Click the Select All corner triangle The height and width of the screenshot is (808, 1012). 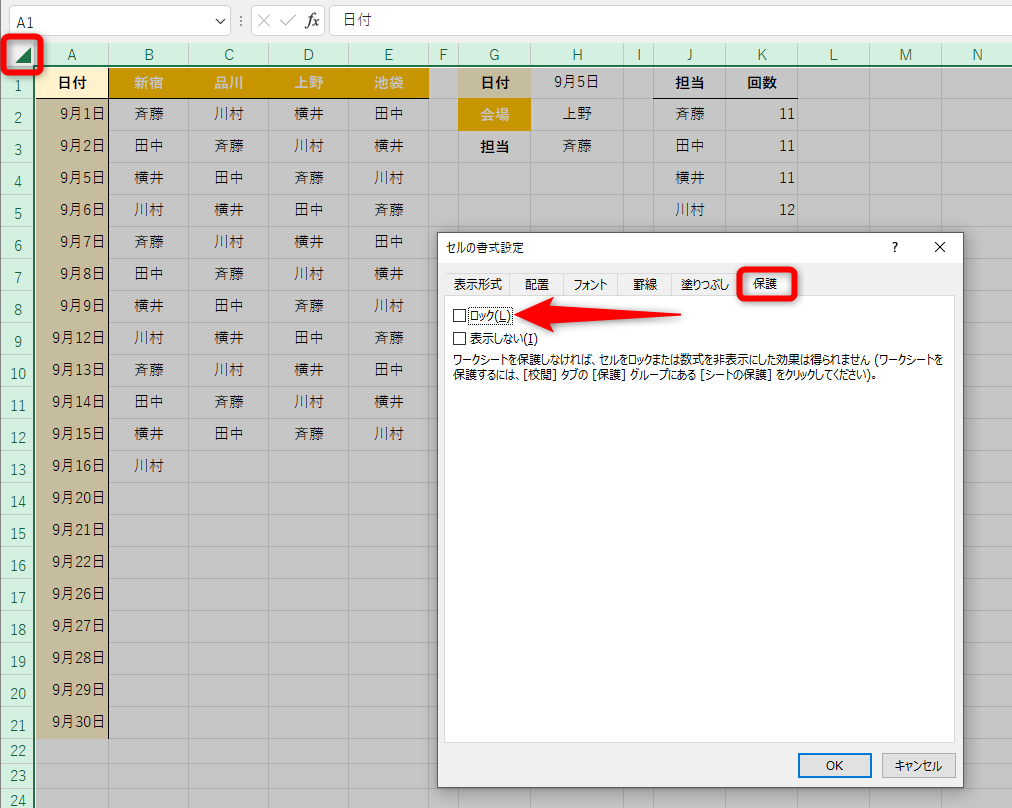[x=23, y=56]
